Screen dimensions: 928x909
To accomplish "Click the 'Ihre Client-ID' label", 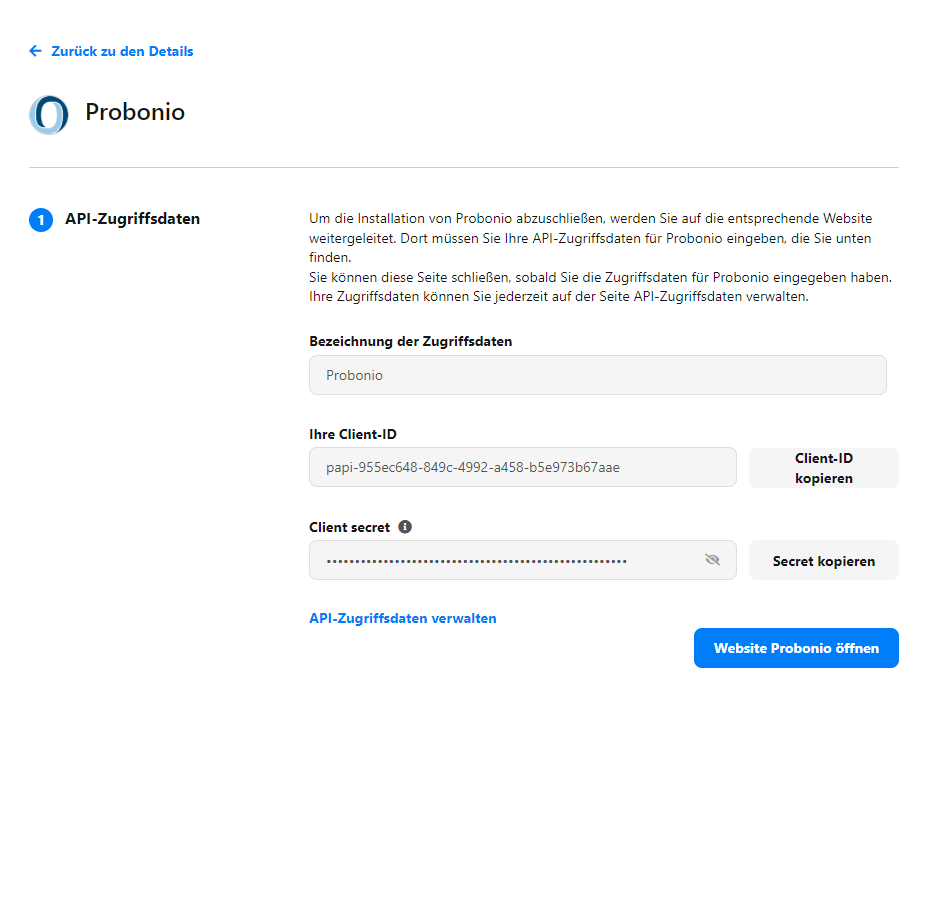I will coord(353,434).
